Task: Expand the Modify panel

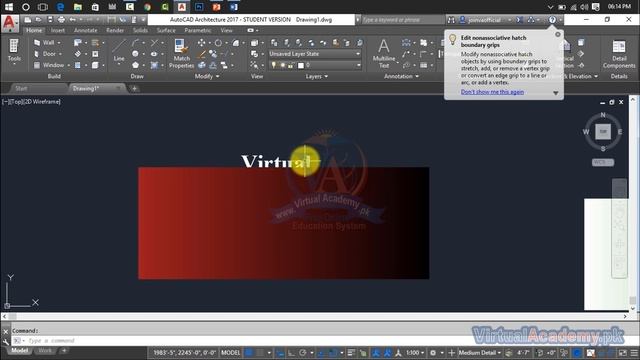Action: (207, 76)
